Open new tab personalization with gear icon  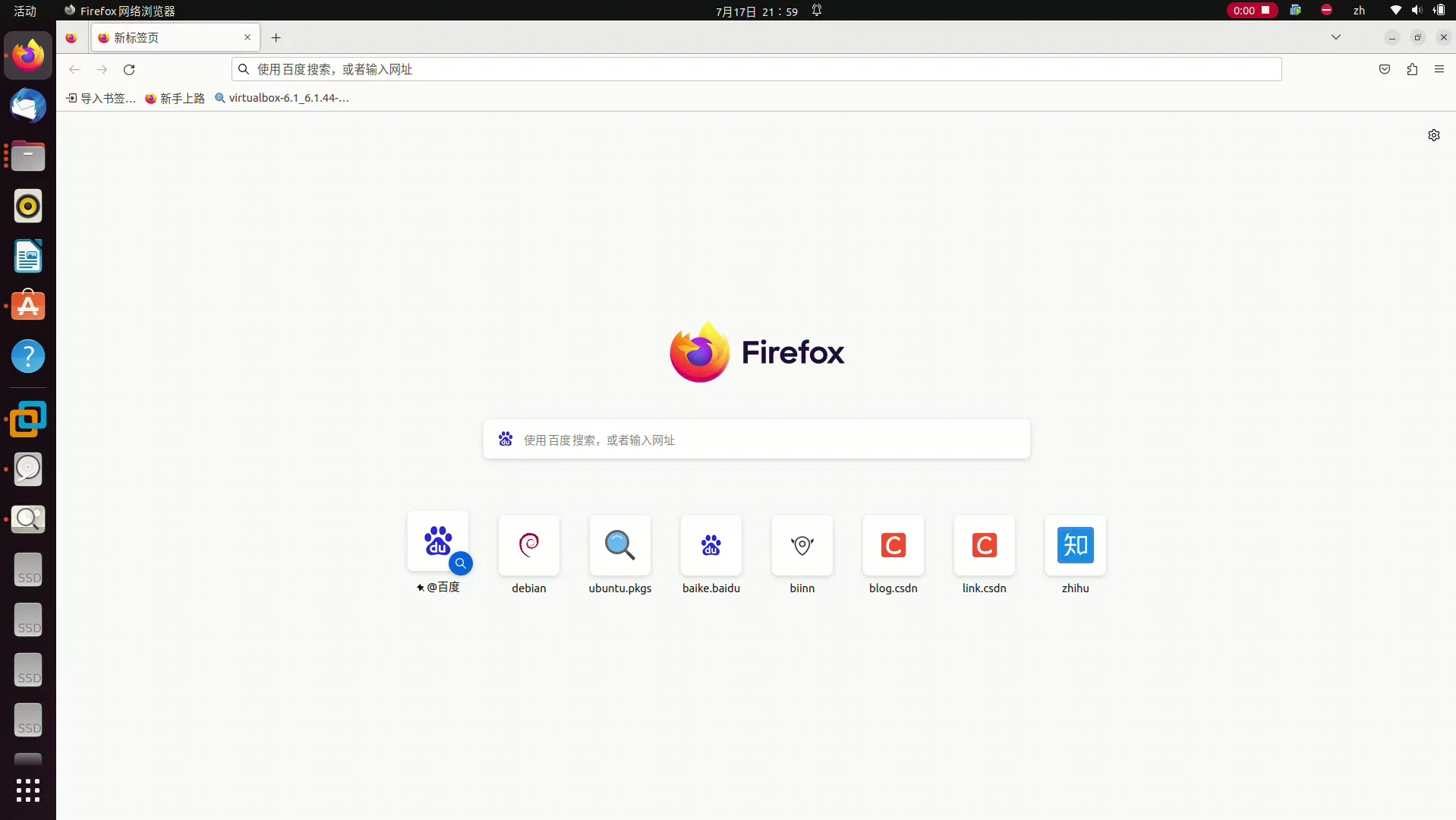(1433, 135)
